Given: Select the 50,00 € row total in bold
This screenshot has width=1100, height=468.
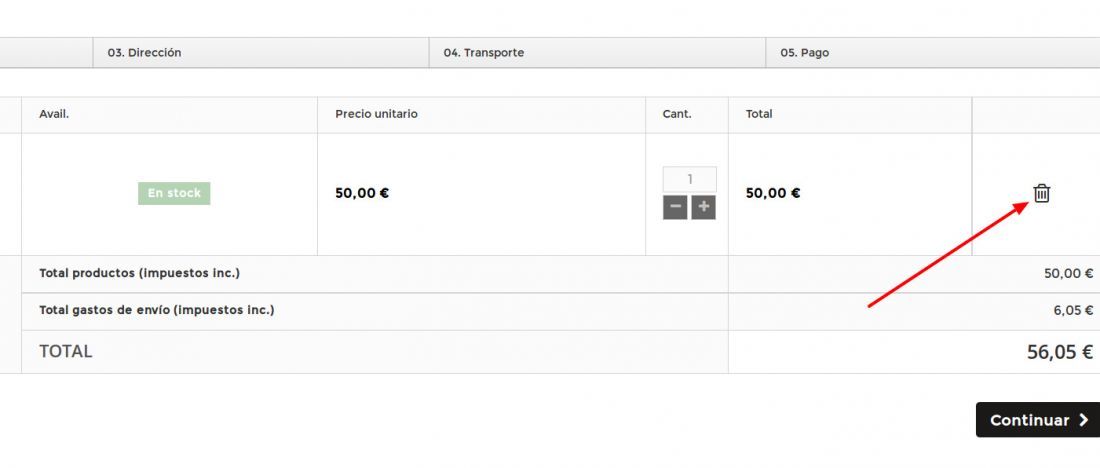Looking at the screenshot, I should pyautogui.click(x=772, y=193).
